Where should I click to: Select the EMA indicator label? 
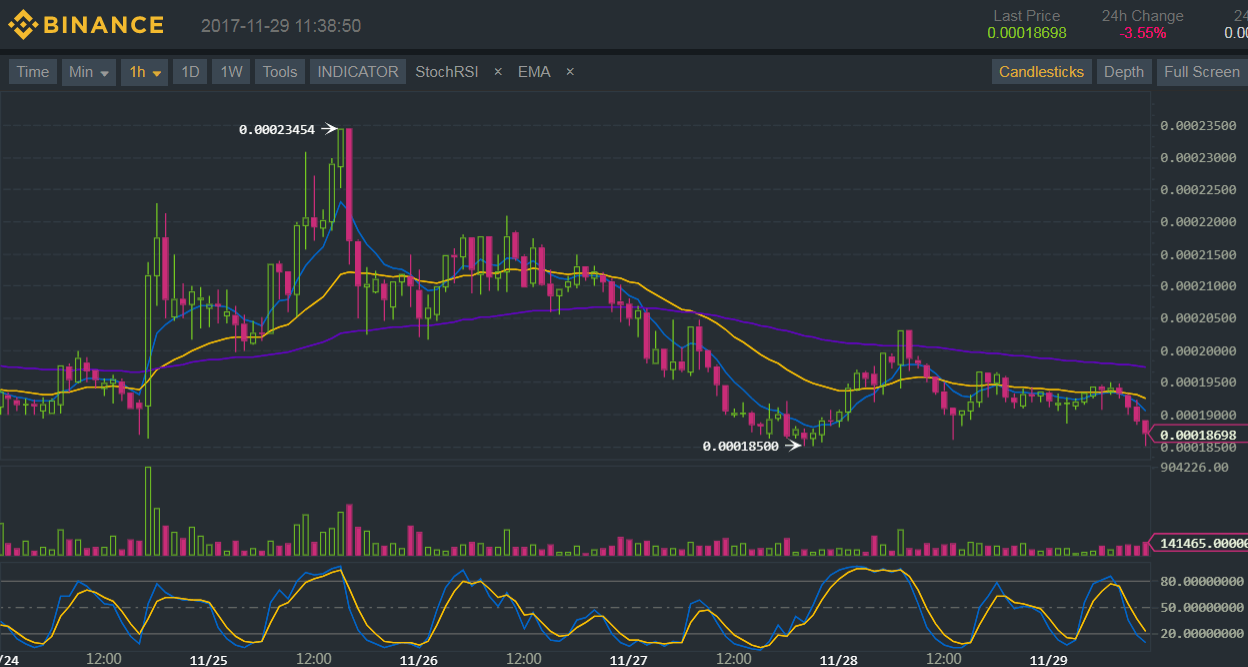tap(534, 72)
